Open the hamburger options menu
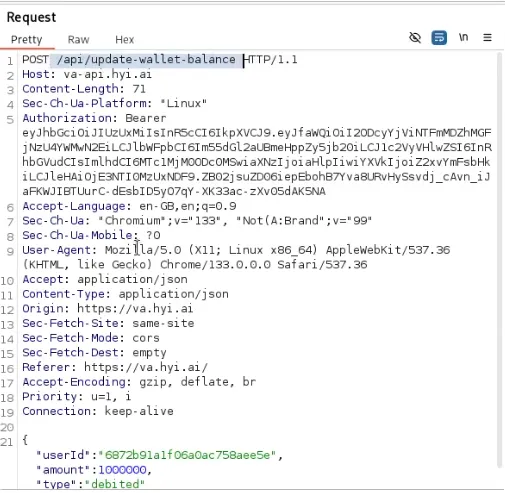Viewport: 505px width, 493px height. 487,37
